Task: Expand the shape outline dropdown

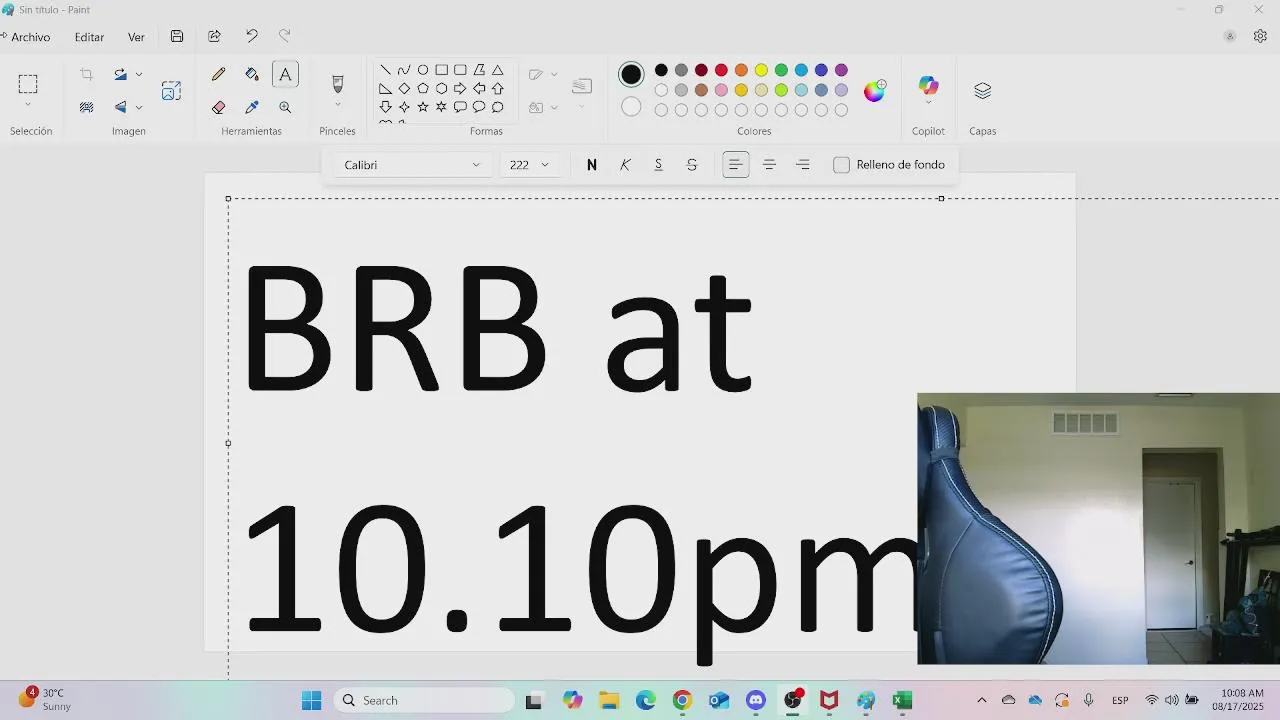Action: (x=554, y=74)
